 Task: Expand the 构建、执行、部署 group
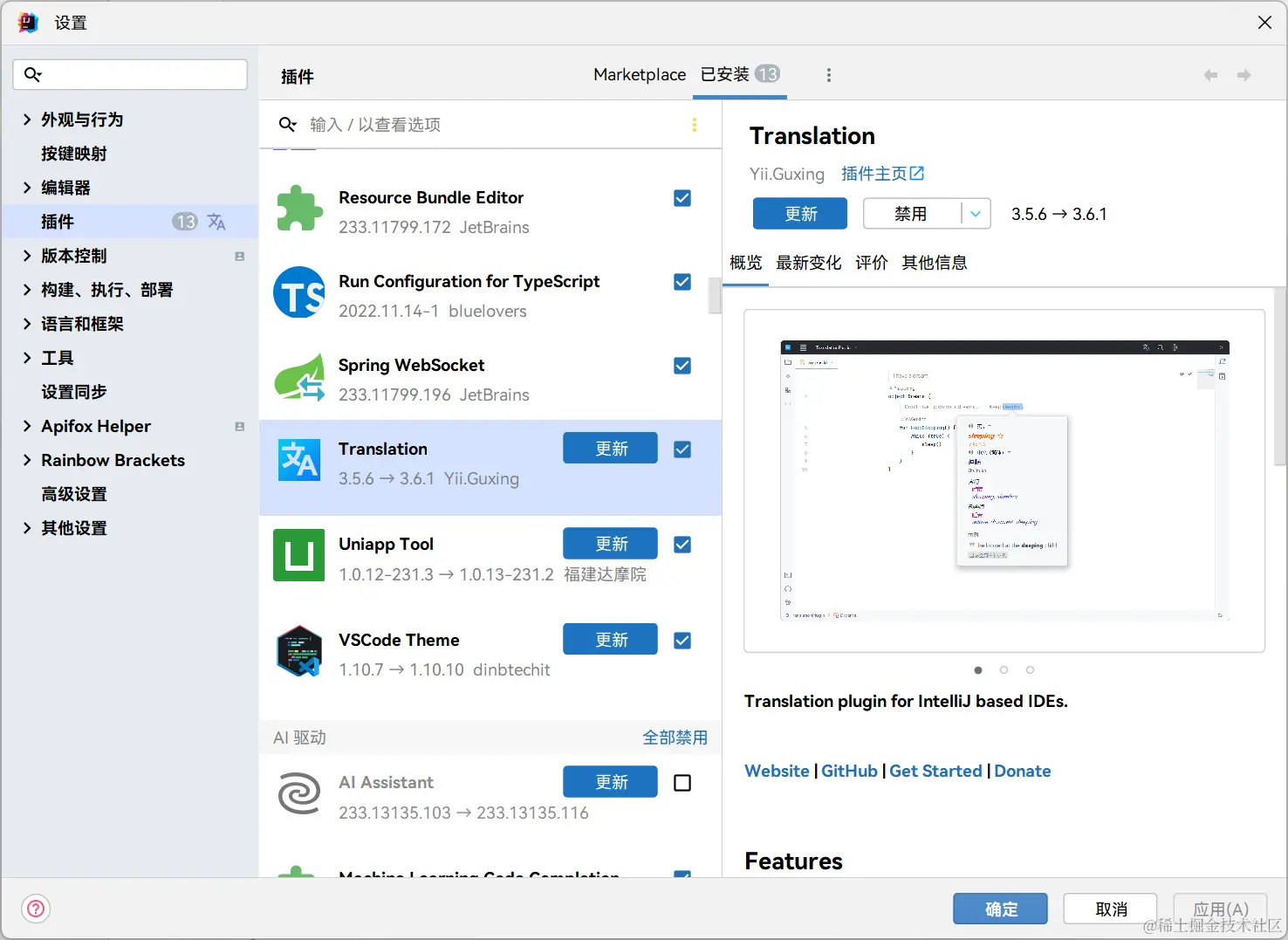(x=27, y=290)
